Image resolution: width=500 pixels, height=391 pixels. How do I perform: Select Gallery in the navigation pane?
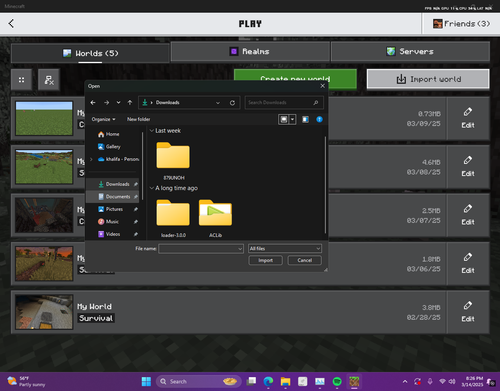coord(113,147)
